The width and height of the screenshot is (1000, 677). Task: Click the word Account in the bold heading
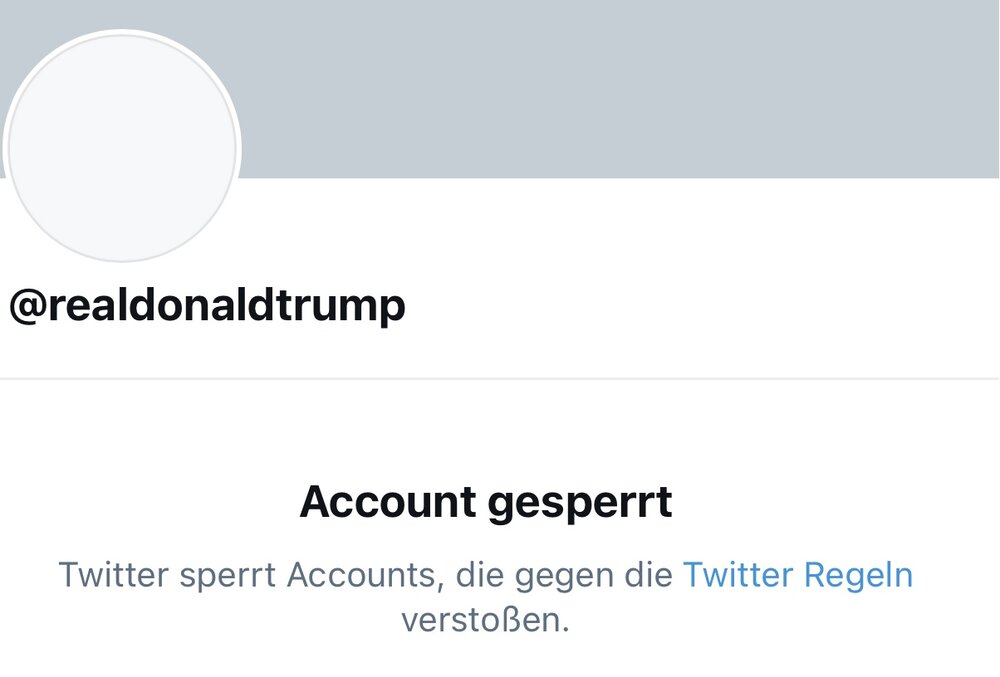tap(388, 501)
